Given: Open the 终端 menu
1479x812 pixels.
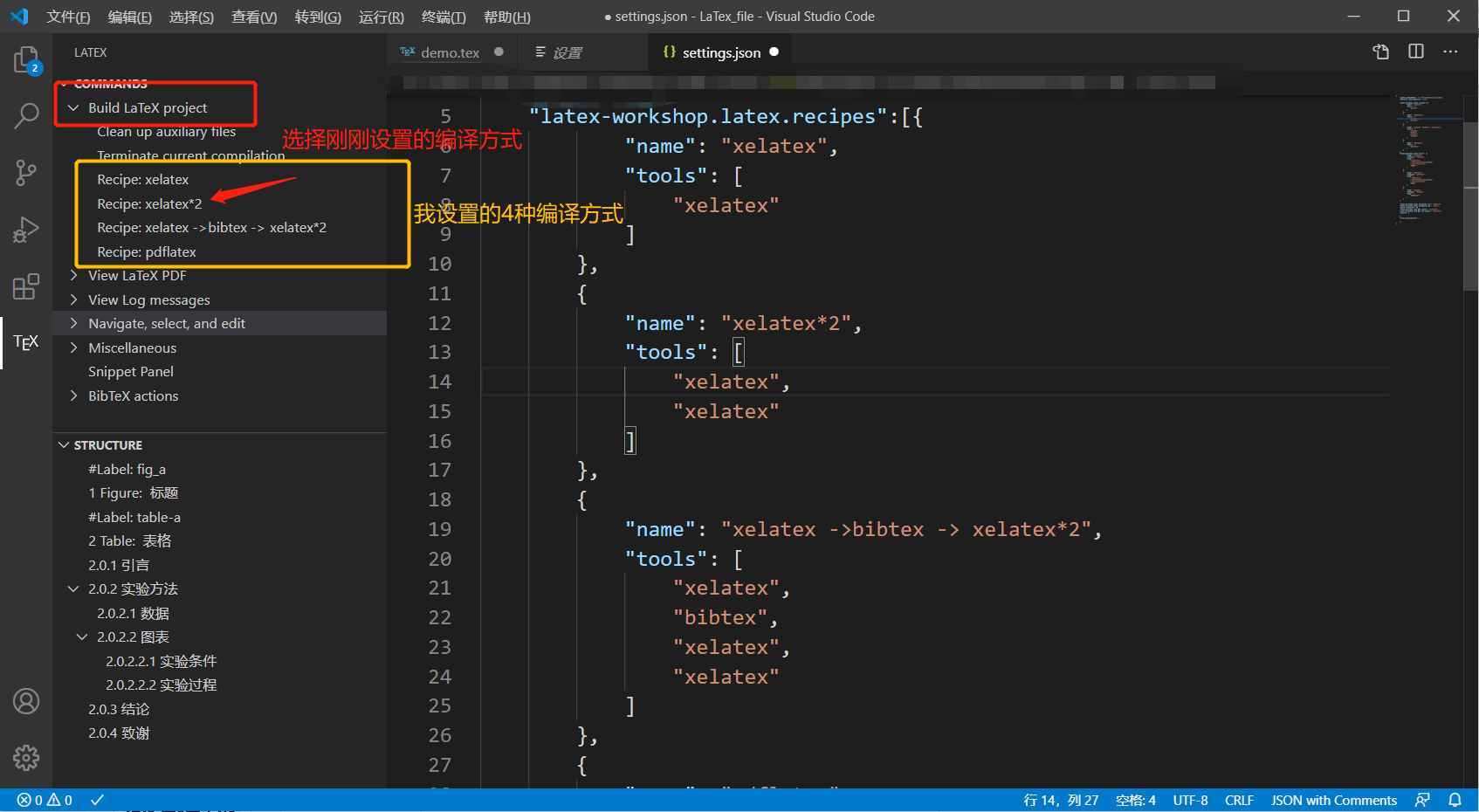Looking at the screenshot, I should (x=444, y=17).
